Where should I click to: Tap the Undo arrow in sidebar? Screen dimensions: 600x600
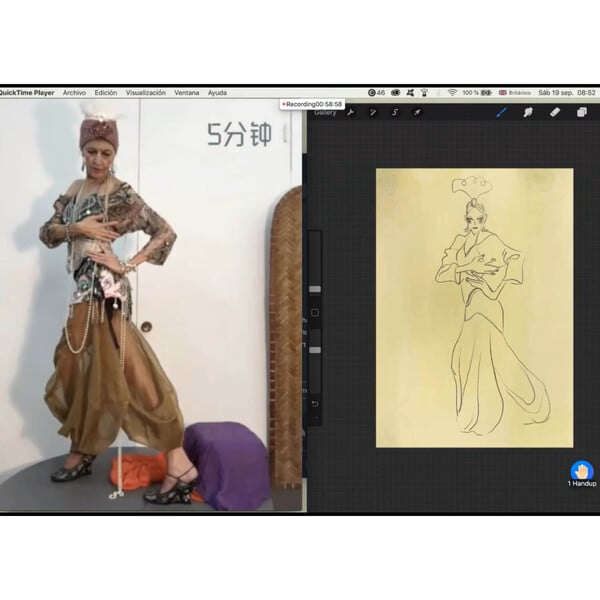click(315, 404)
